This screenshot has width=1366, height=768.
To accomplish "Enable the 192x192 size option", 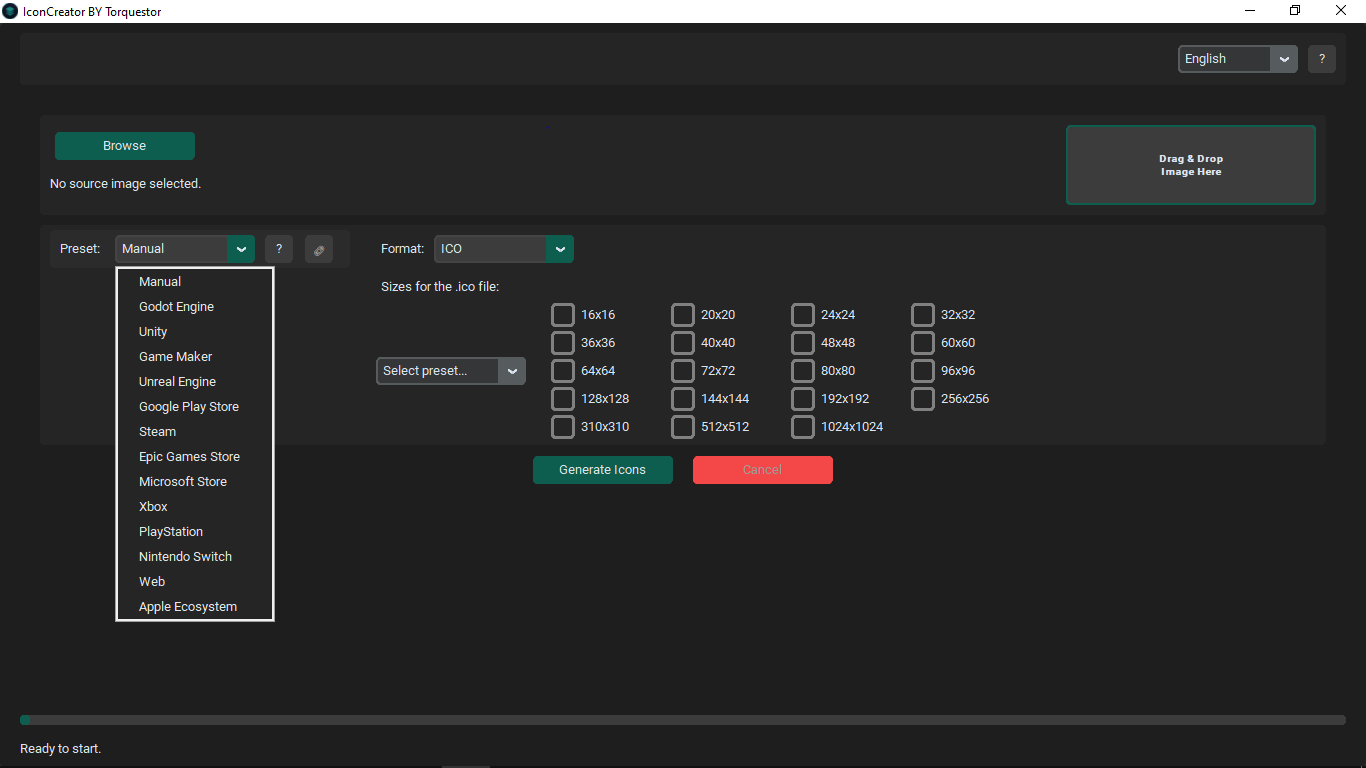I will 803,399.
